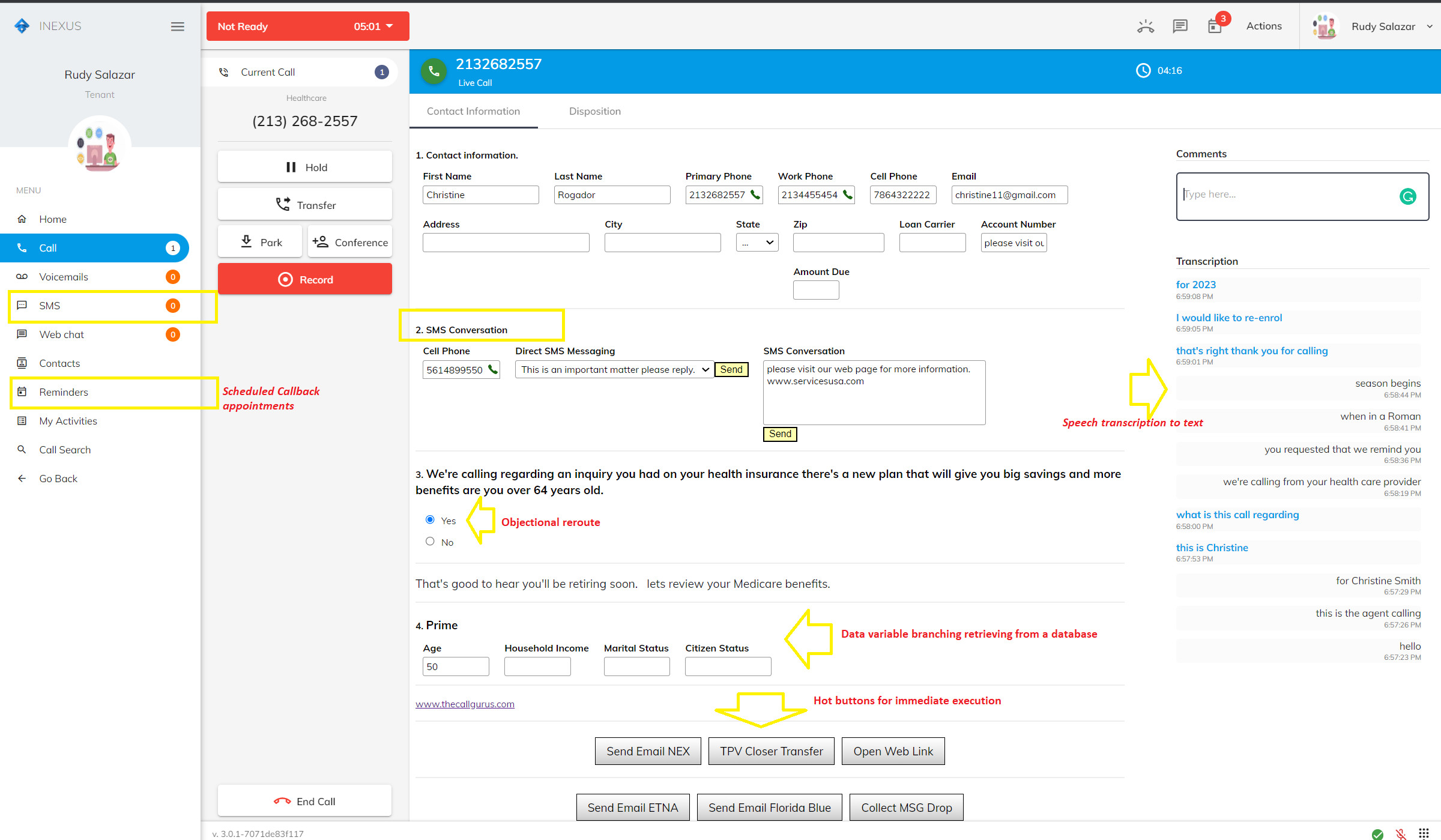
Task: Open the Not Ready status dropdown
Action: click(x=390, y=26)
